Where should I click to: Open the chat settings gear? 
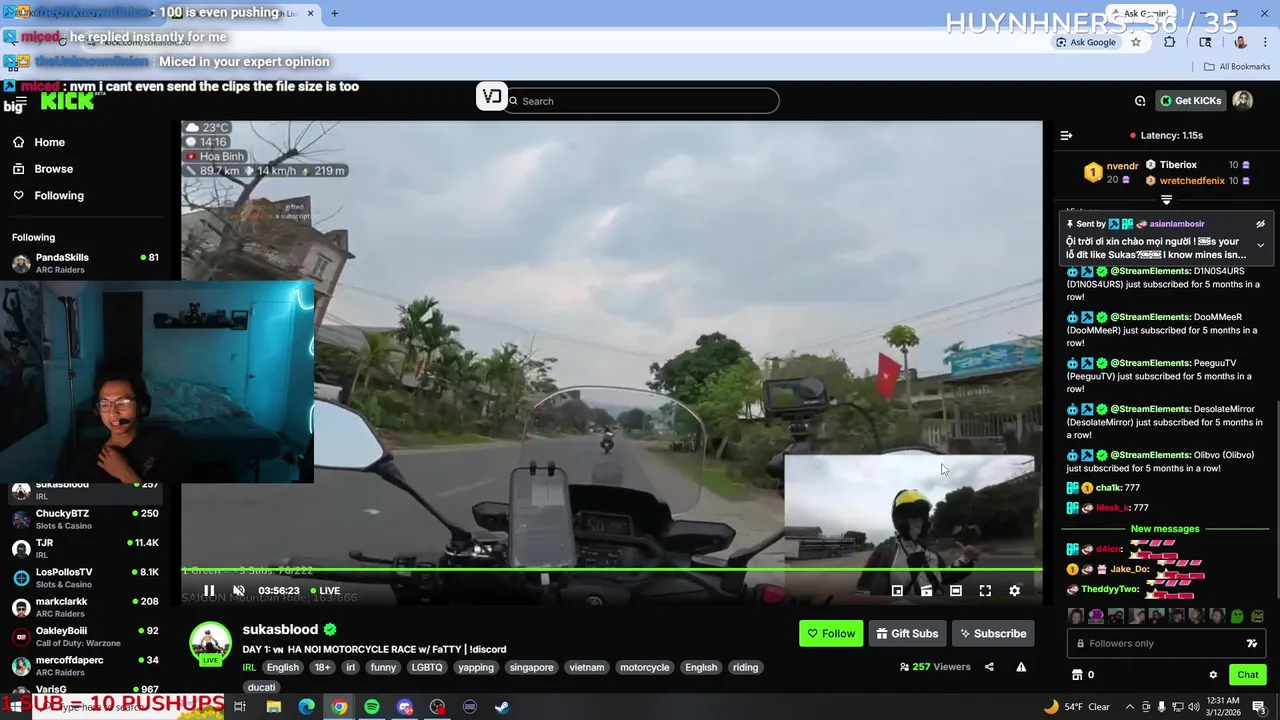[1213, 675]
